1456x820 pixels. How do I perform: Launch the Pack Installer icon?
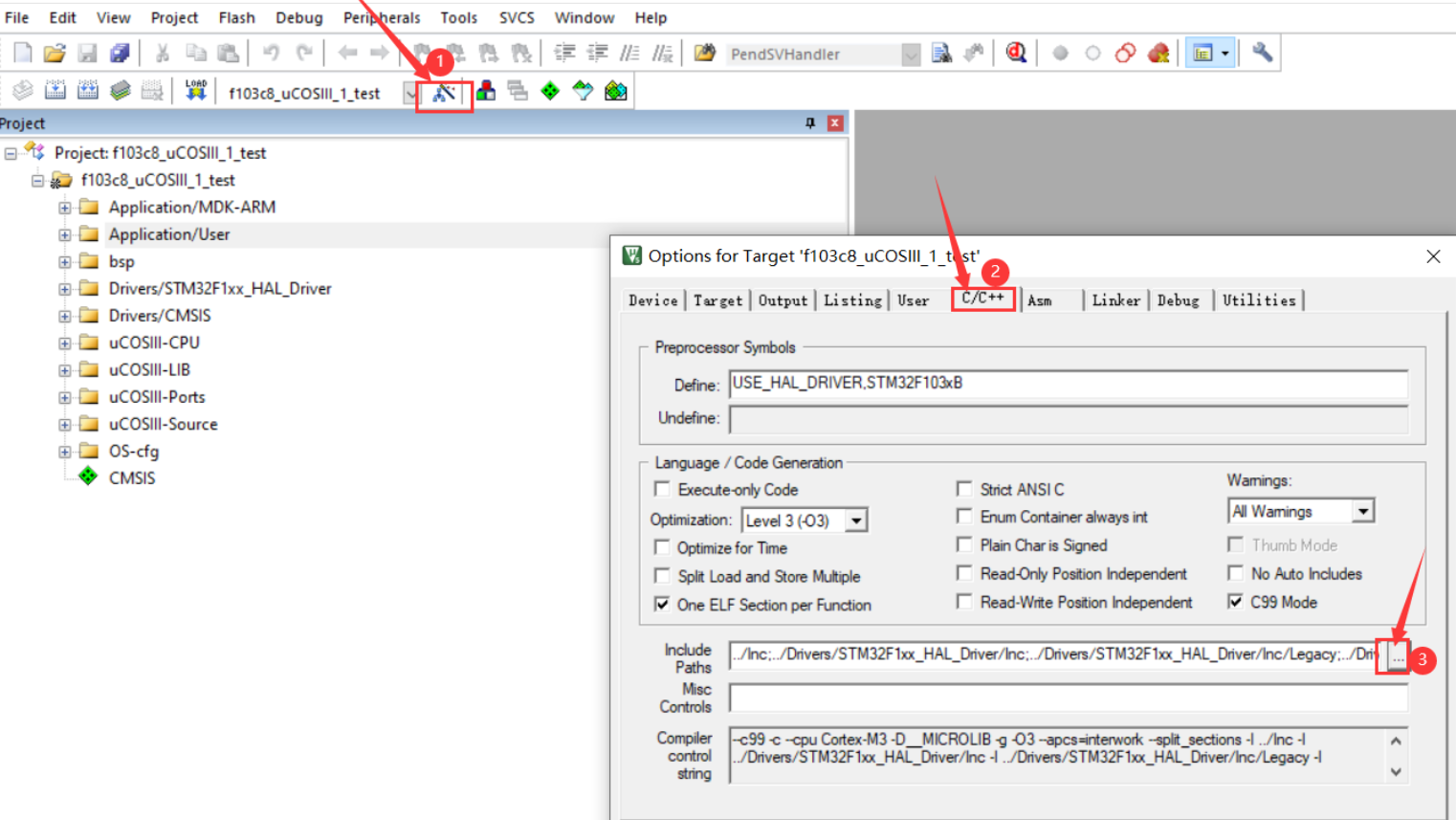pyautogui.click(x=616, y=91)
